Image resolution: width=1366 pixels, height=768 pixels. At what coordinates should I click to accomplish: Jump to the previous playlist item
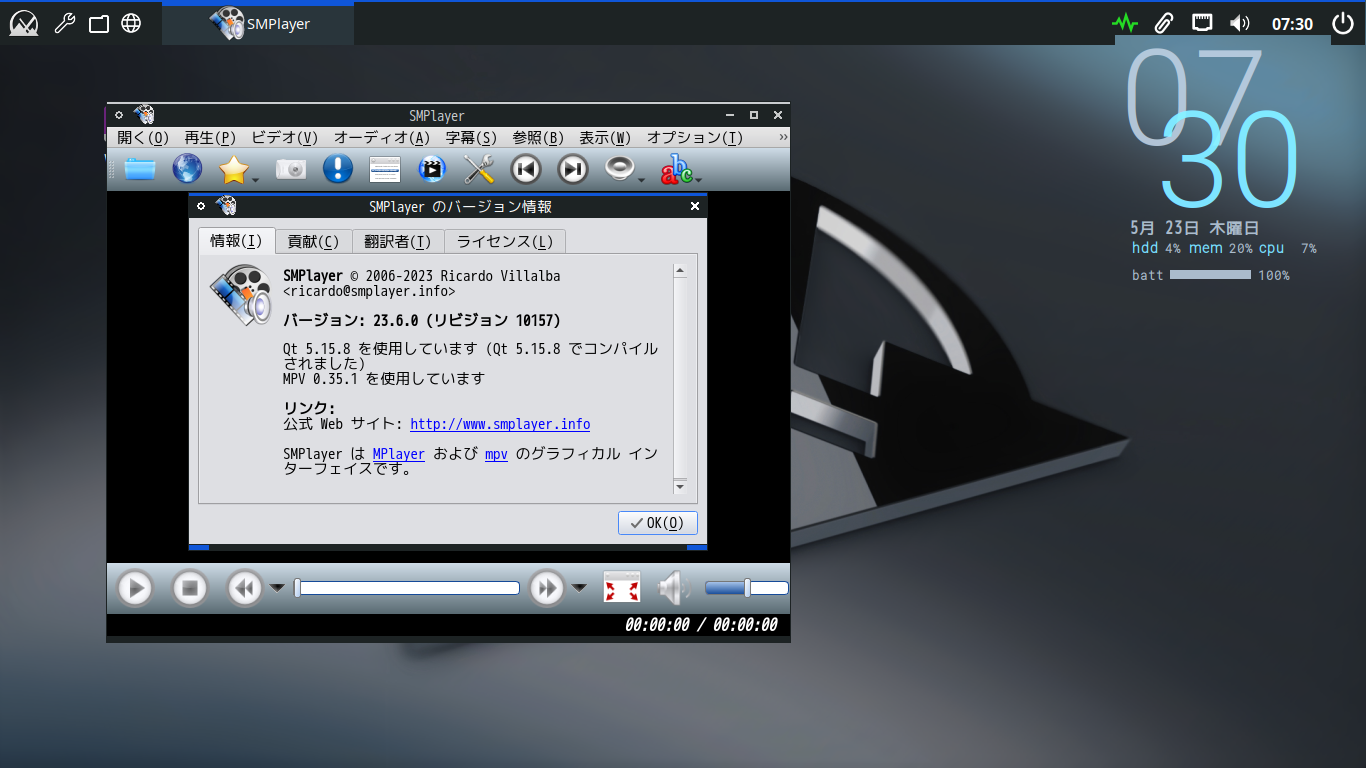pyautogui.click(x=526, y=169)
